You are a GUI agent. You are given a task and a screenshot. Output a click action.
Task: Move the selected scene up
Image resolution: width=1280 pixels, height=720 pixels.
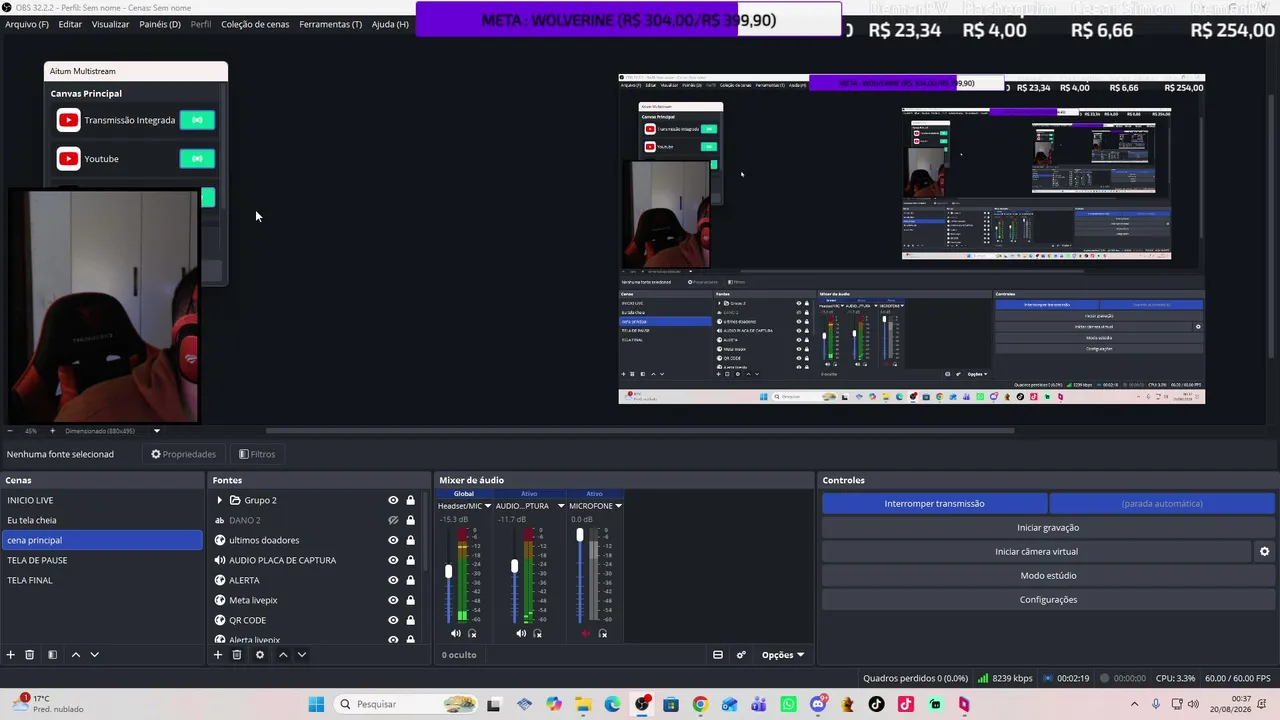pos(75,655)
